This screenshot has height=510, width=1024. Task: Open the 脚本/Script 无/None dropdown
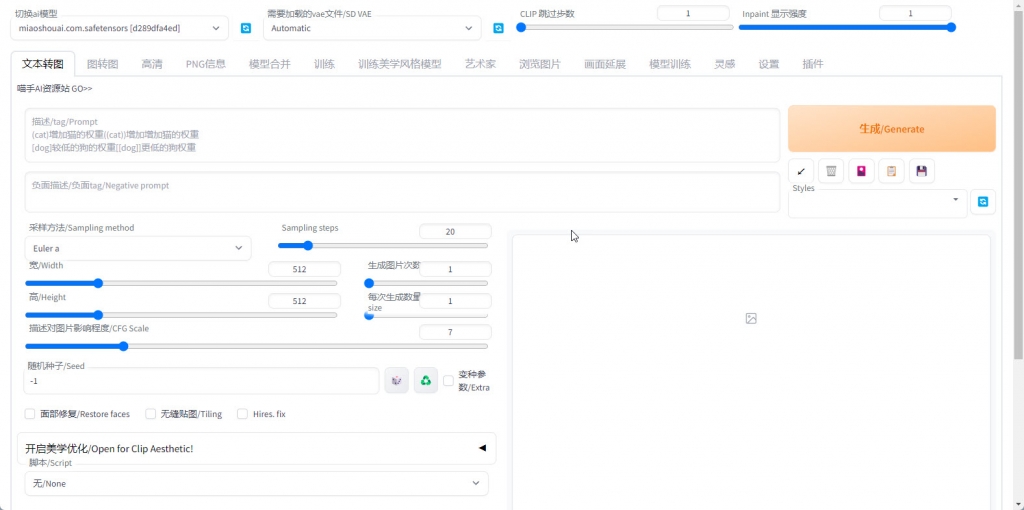pyautogui.click(x=256, y=483)
